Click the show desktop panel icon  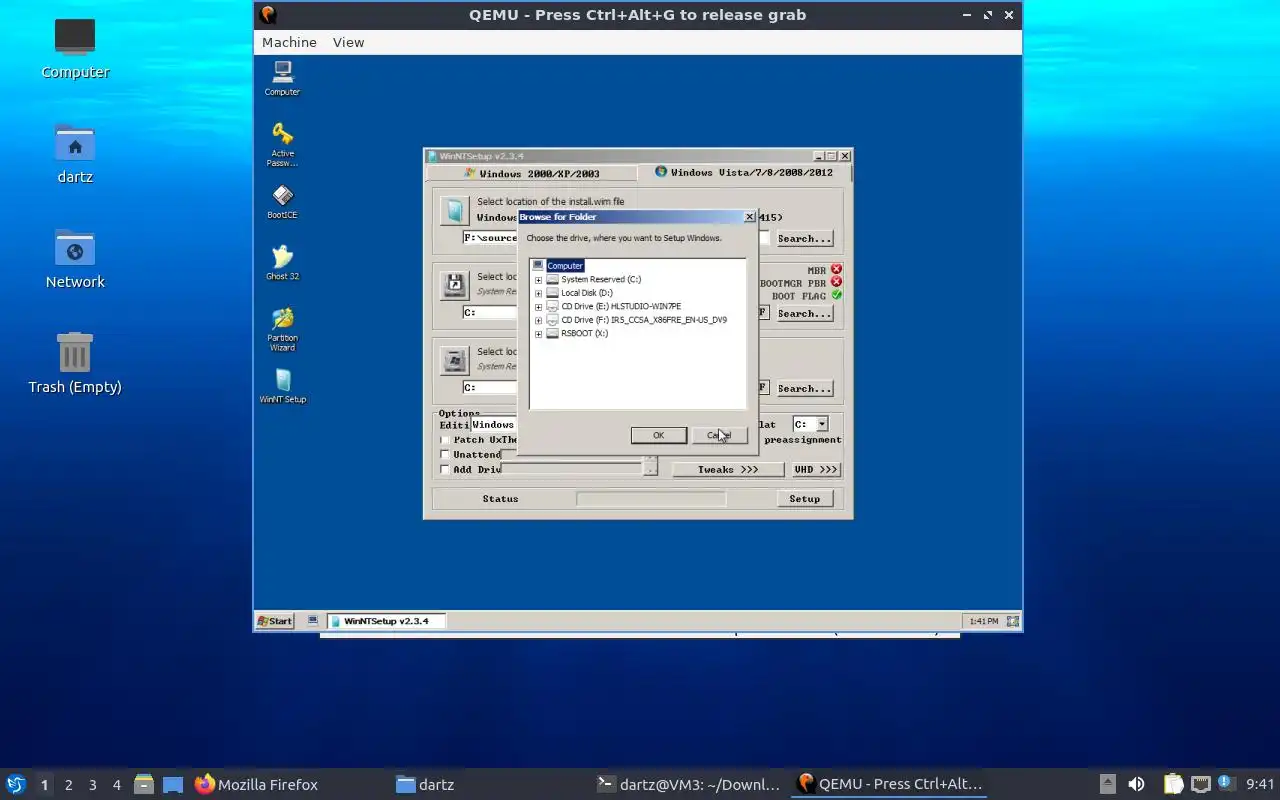[173, 784]
